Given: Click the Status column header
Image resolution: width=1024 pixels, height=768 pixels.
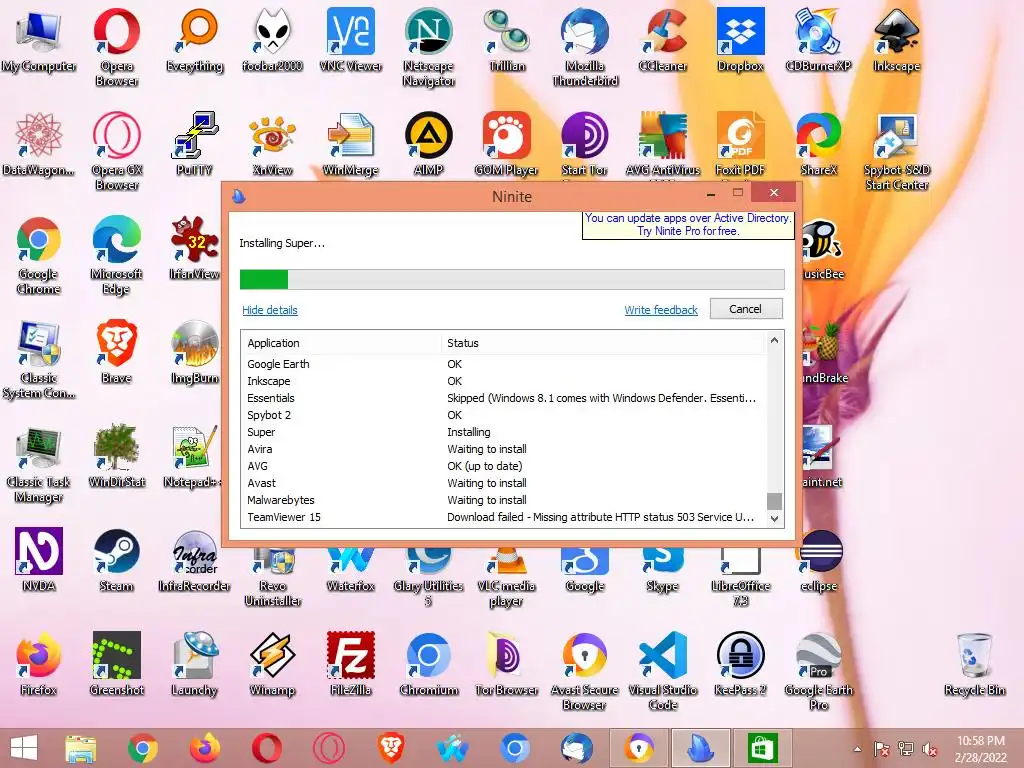Looking at the screenshot, I should coord(602,343).
